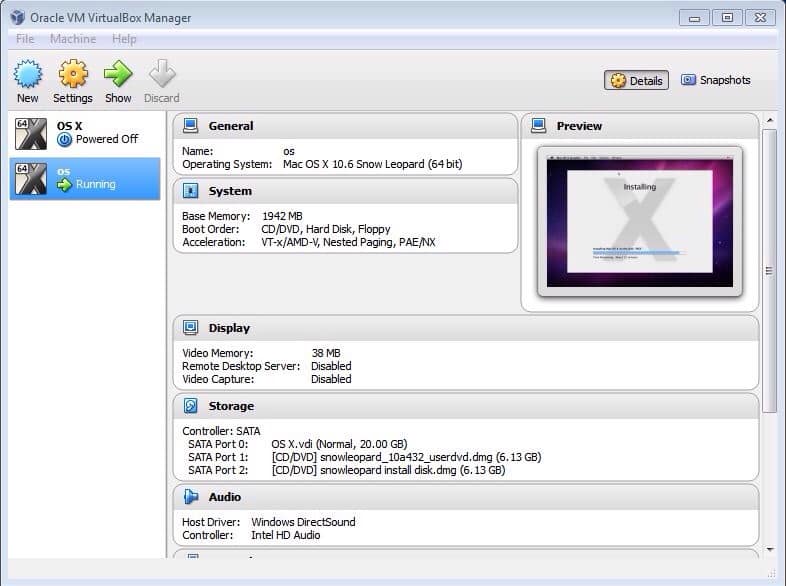Click the Audio section speaker icon
The height and width of the screenshot is (586, 786).
tap(190, 497)
